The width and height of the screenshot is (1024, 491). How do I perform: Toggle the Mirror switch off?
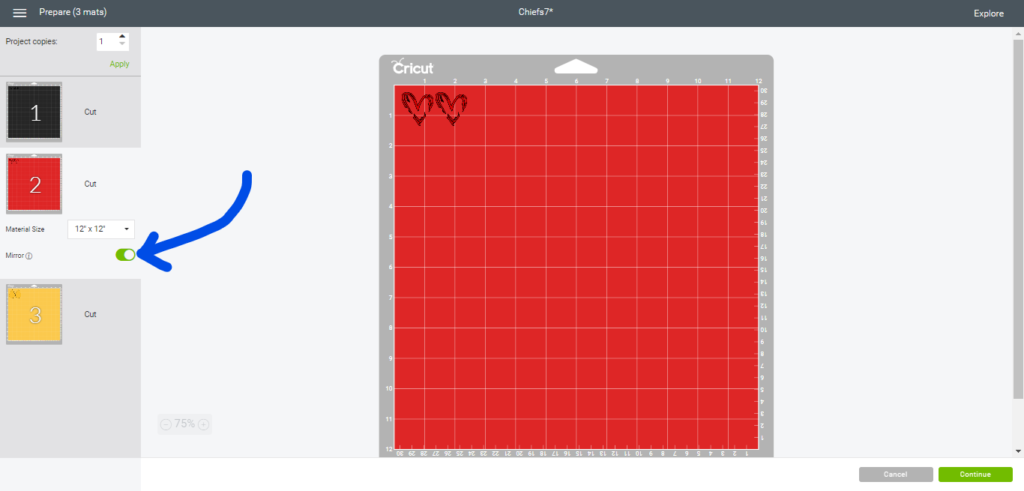tap(125, 255)
